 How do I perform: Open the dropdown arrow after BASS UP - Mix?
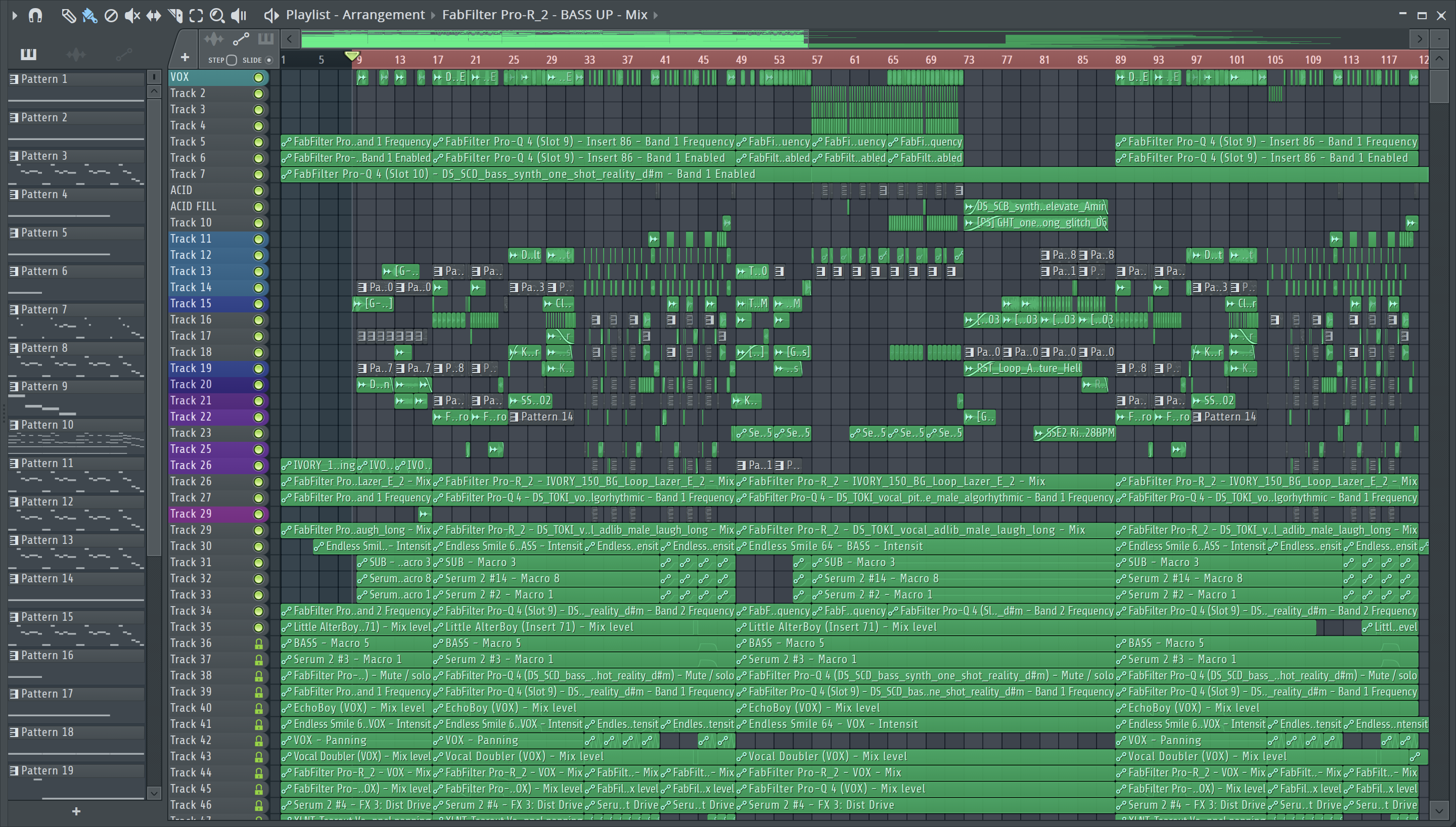[x=656, y=15]
